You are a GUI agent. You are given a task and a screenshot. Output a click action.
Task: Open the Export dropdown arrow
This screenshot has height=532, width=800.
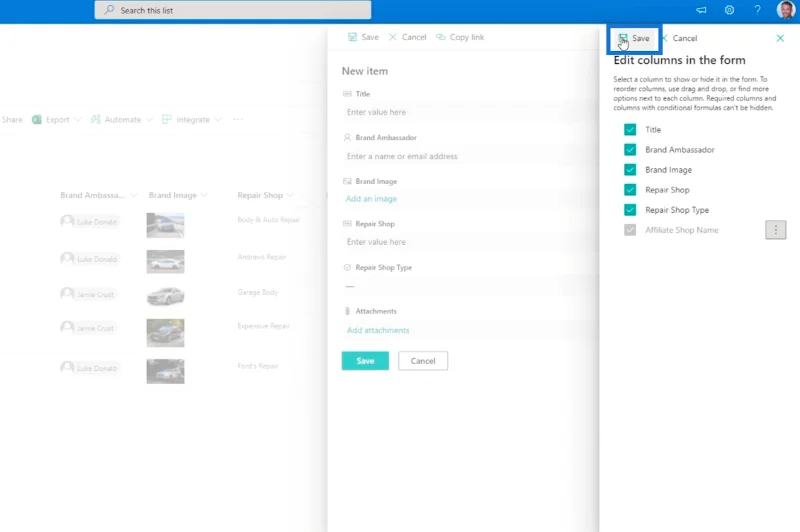click(78, 120)
